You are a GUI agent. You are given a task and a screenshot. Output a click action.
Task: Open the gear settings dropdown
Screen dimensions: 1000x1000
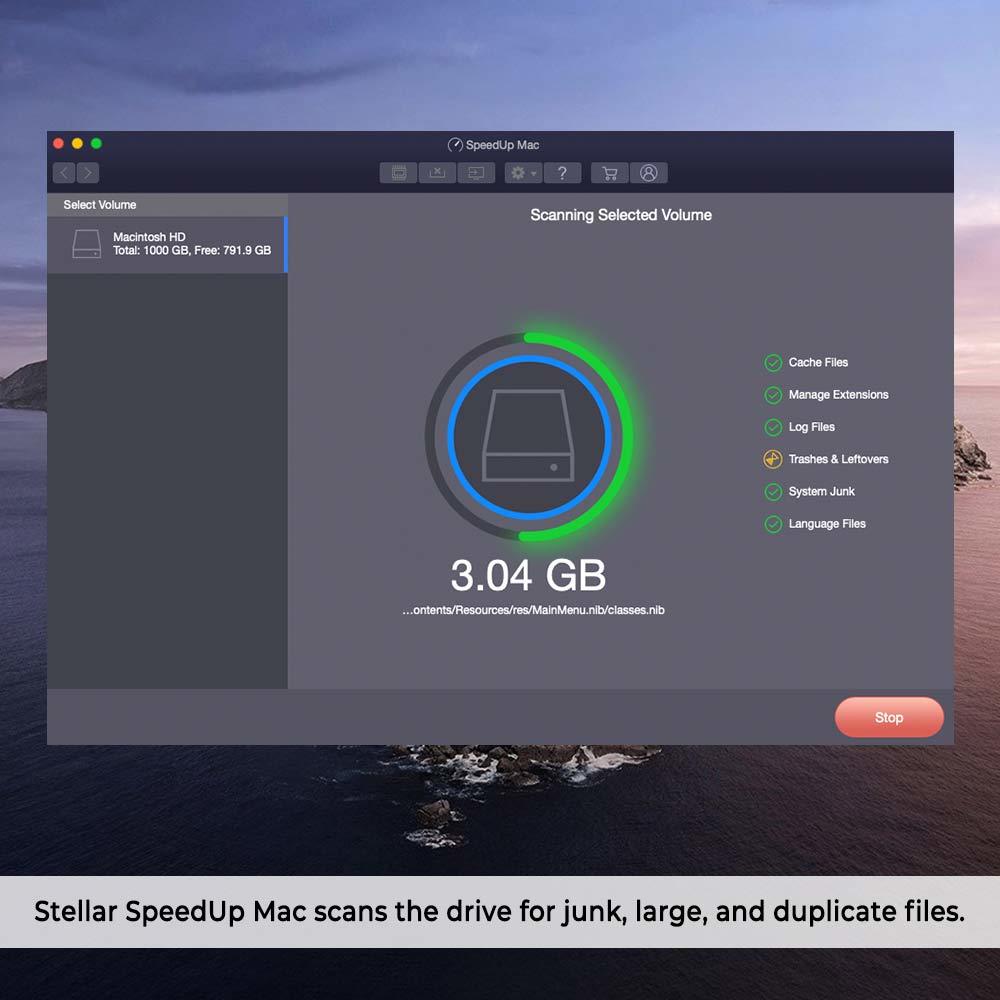523,173
